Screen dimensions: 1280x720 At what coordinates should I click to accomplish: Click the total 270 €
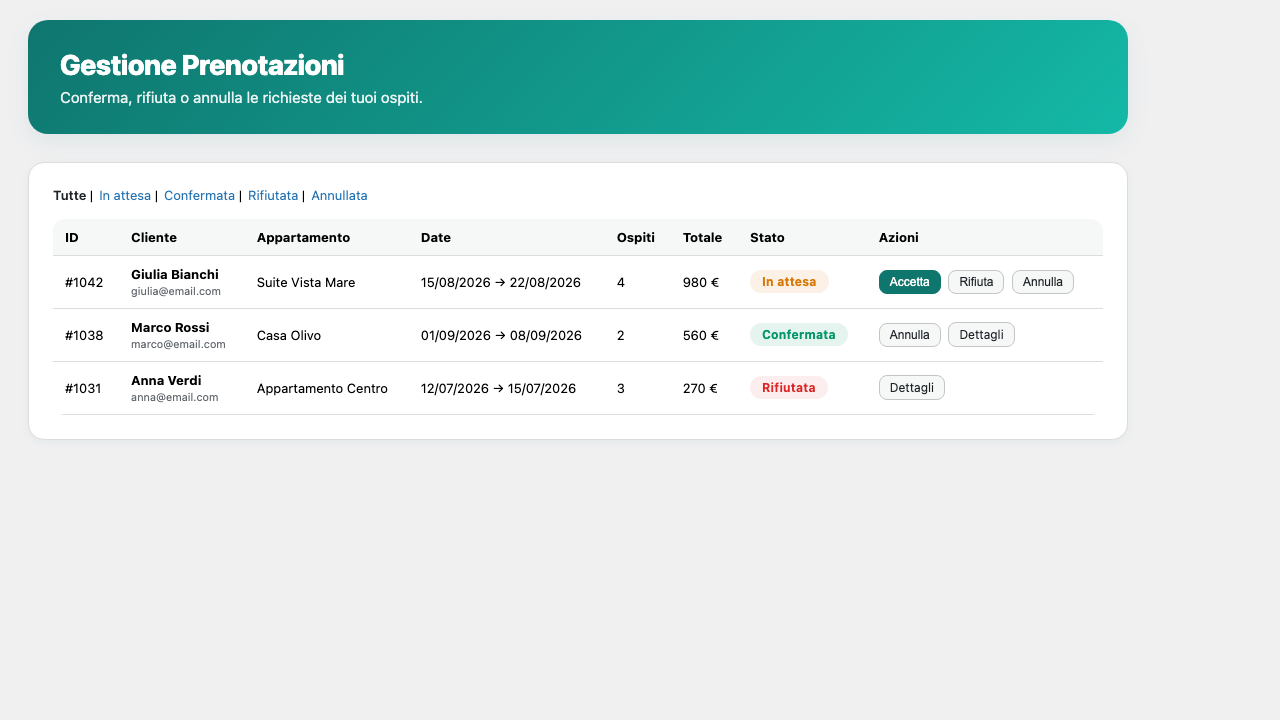[700, 389]
